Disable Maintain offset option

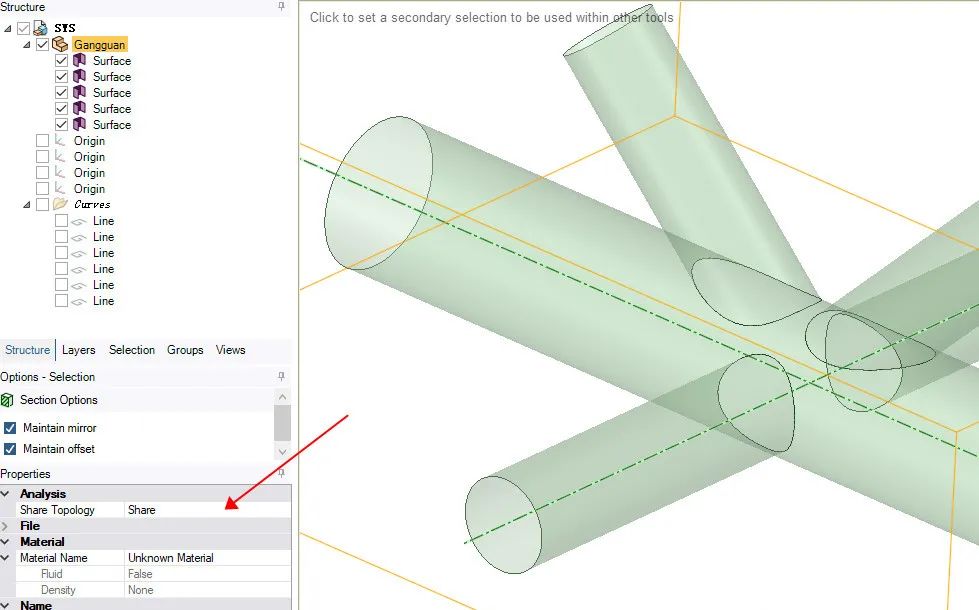10,449
